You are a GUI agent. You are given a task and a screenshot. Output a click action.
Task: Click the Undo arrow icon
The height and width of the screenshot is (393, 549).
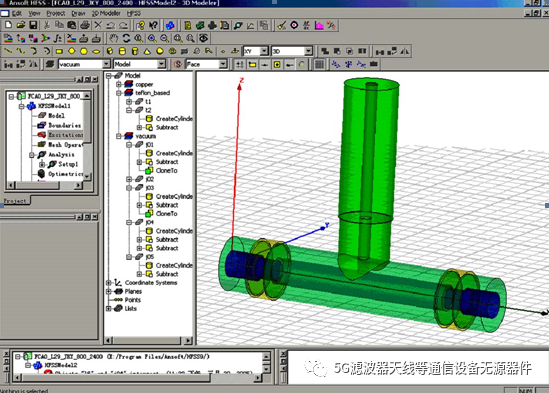point(111,25)
